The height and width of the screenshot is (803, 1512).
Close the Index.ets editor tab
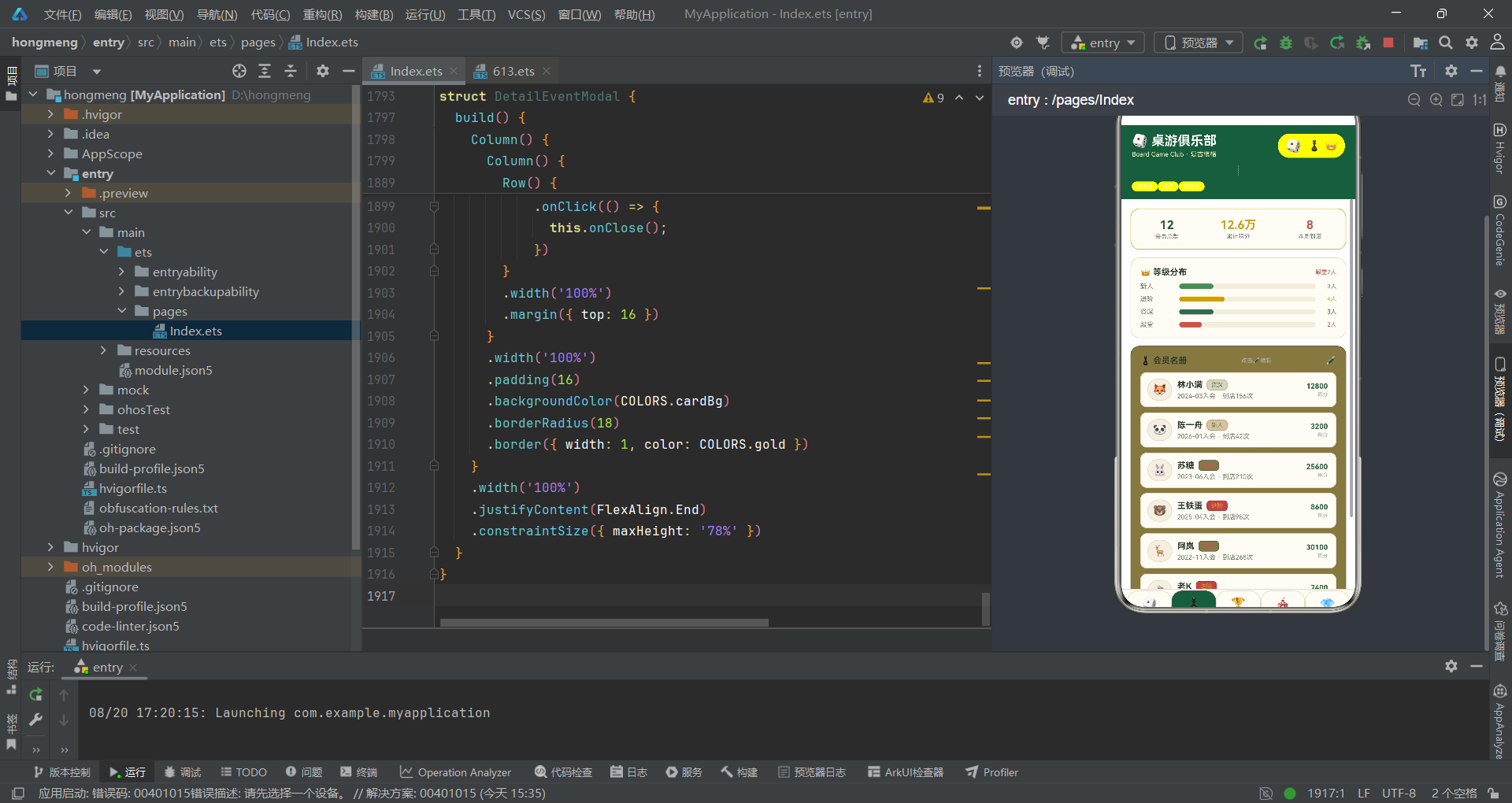454,71
